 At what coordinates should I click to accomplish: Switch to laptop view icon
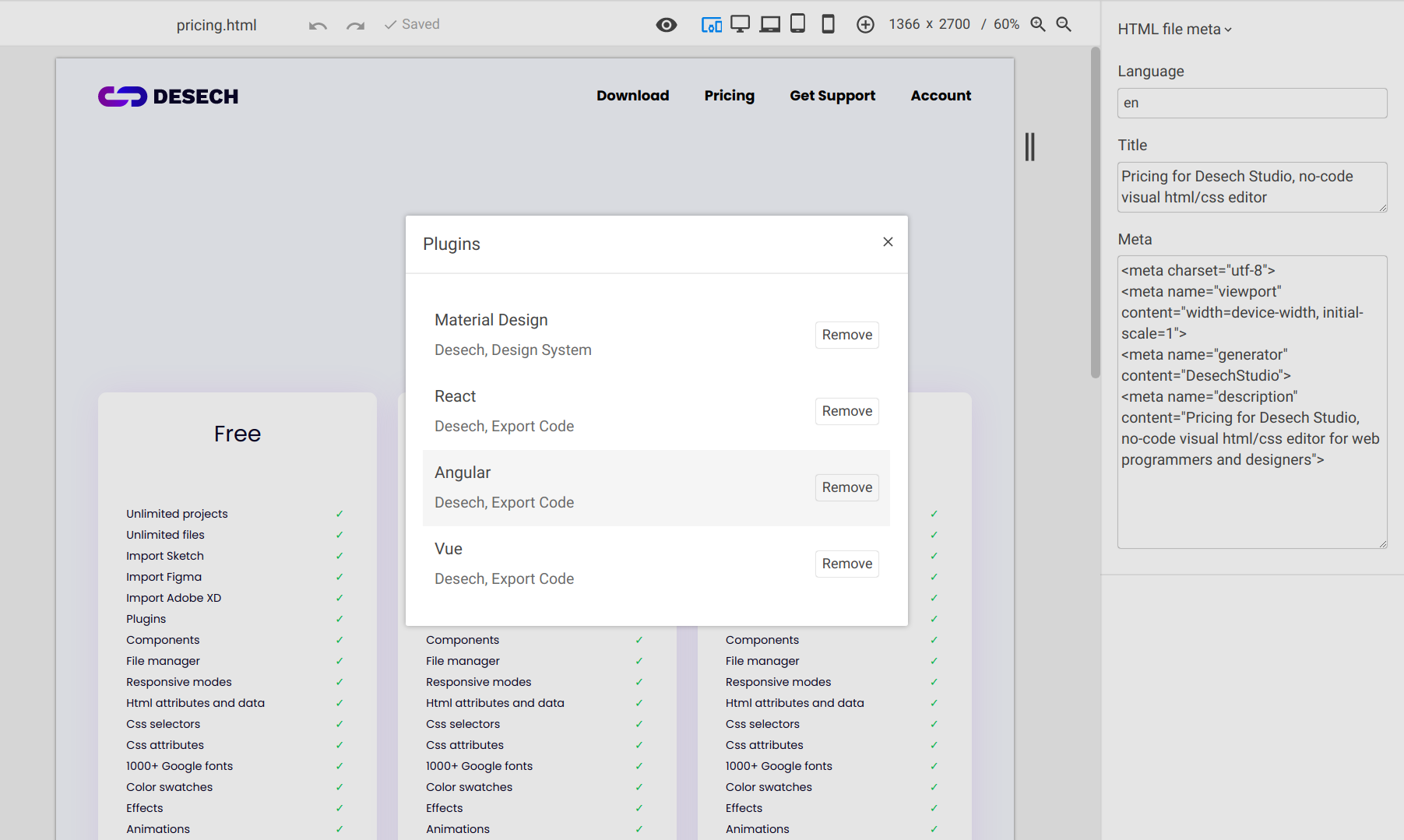pyautogui.click(x=770, y=24)
